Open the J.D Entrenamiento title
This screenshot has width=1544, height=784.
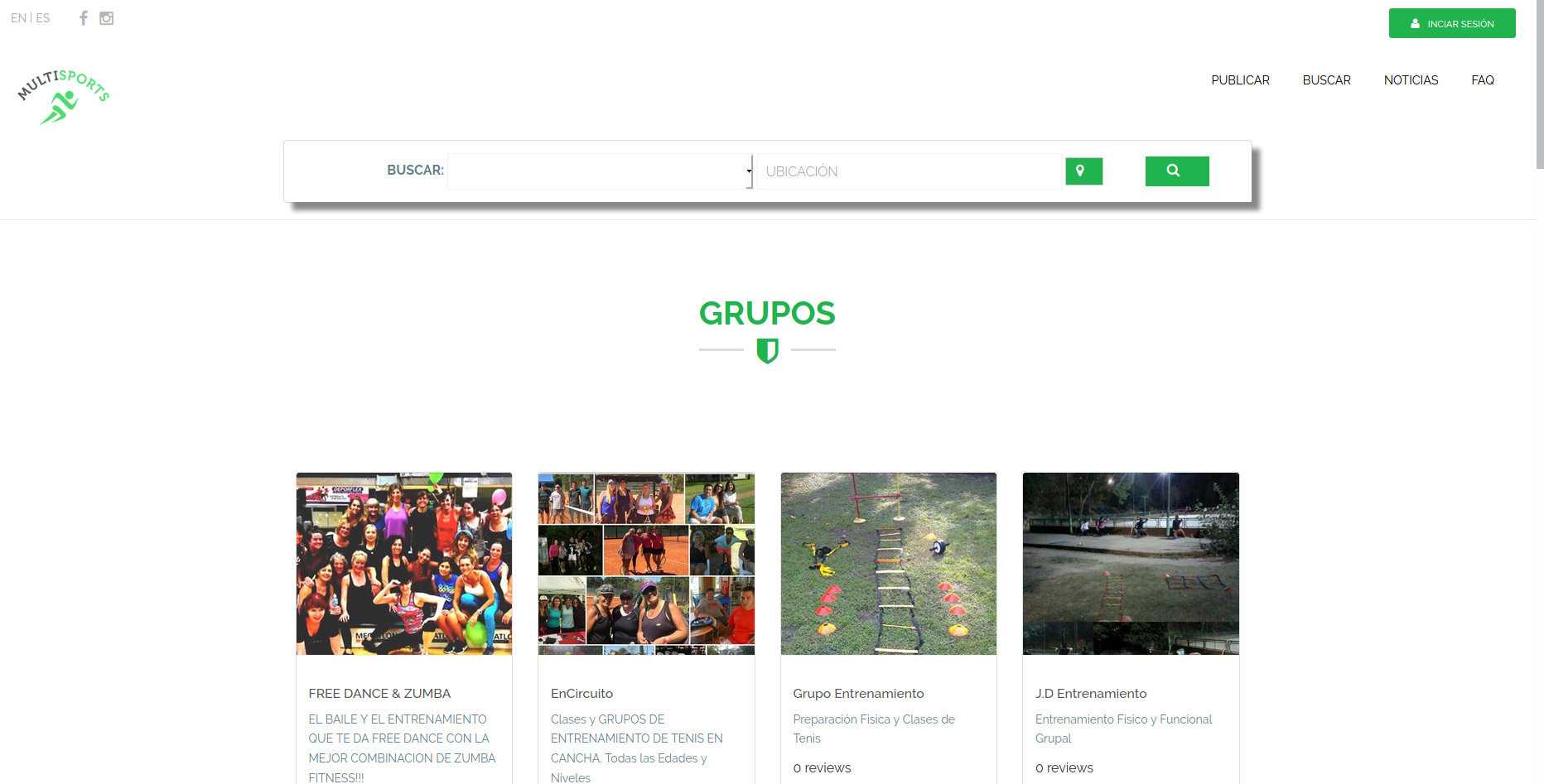coord(1091,694)
